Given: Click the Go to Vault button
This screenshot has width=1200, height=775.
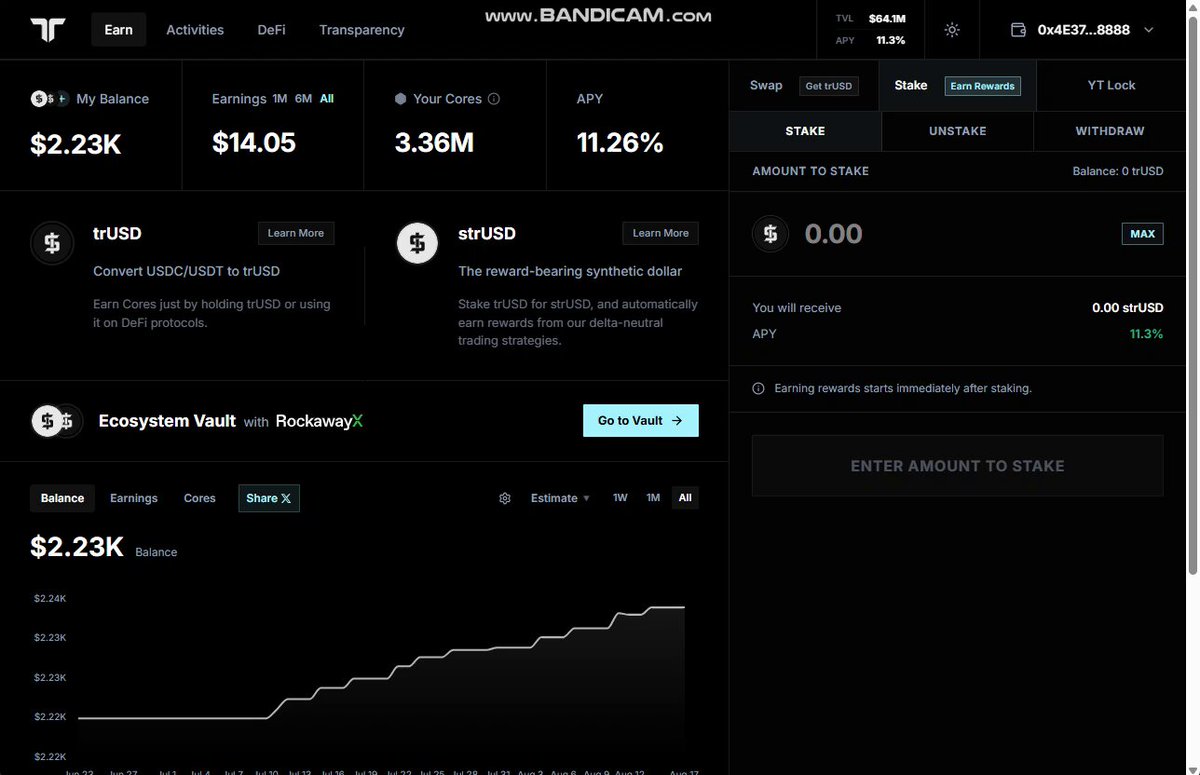Looking at the screenshot, I should [x=641, y=421].
